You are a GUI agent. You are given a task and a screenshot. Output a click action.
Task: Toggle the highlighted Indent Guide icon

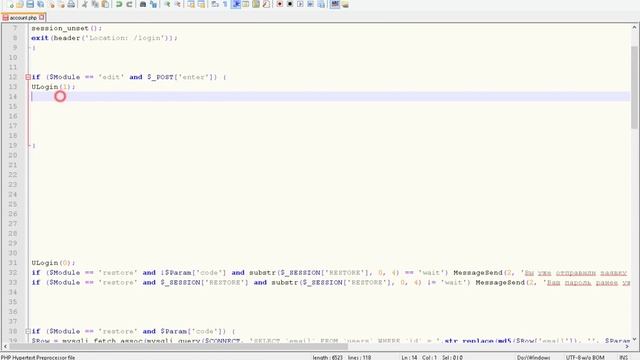point(236,4)
